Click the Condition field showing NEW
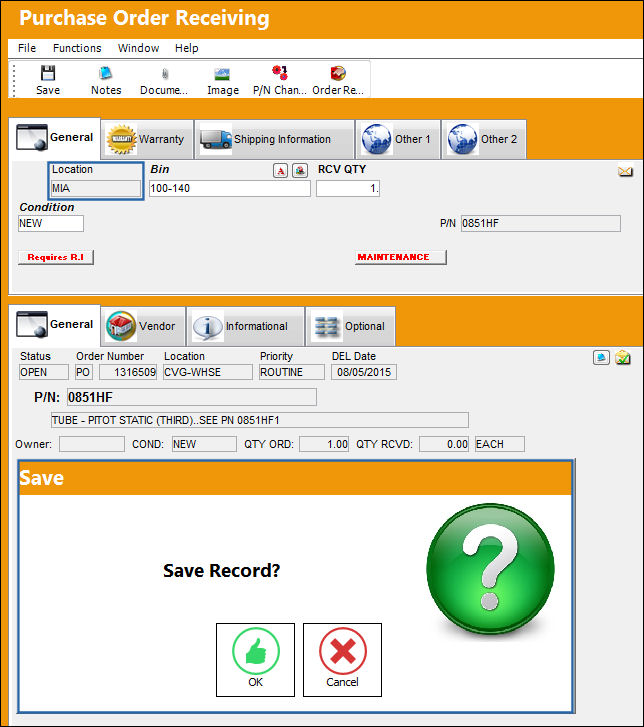Image resolution: width=644 pixels, height=727 pixels. click(x=51, y=223)
